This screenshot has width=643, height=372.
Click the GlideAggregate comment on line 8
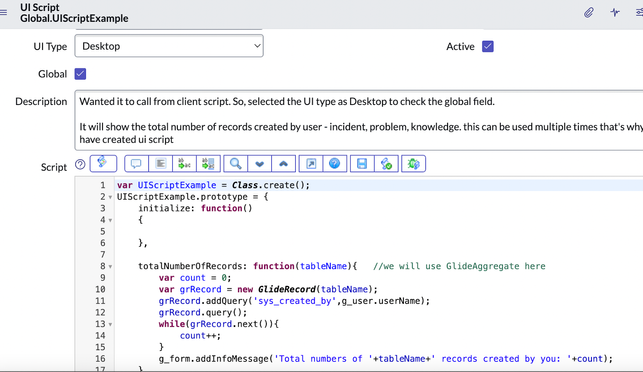point(459,266)
